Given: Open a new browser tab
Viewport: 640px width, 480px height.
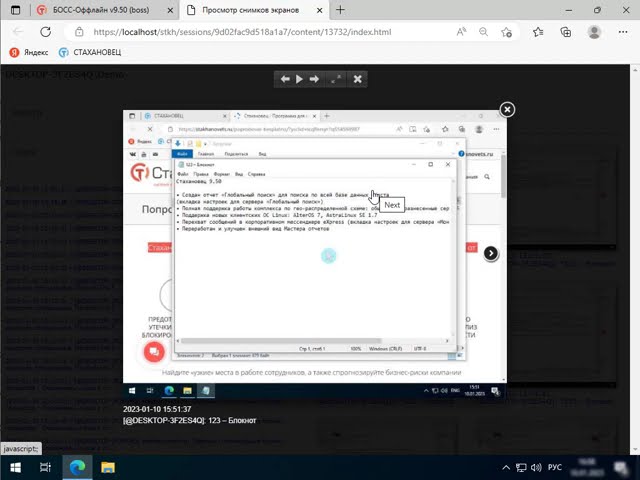Looking at the screenshot, I should click(340, 10).
